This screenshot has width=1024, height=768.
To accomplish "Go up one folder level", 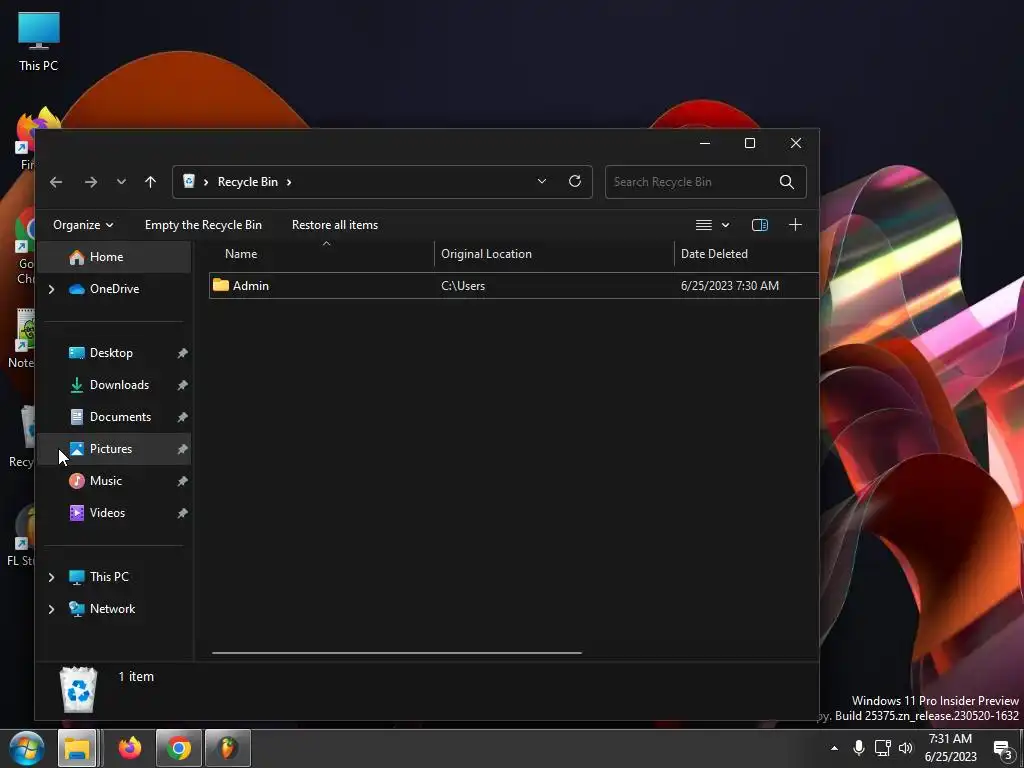I will click(150, 182).
